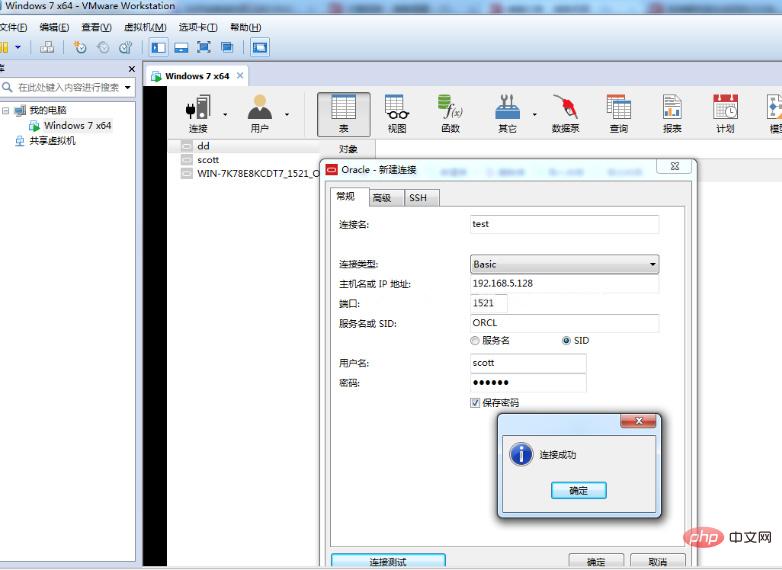Click the service name field ORCL

pyautogui.click(x=565, y=323)
